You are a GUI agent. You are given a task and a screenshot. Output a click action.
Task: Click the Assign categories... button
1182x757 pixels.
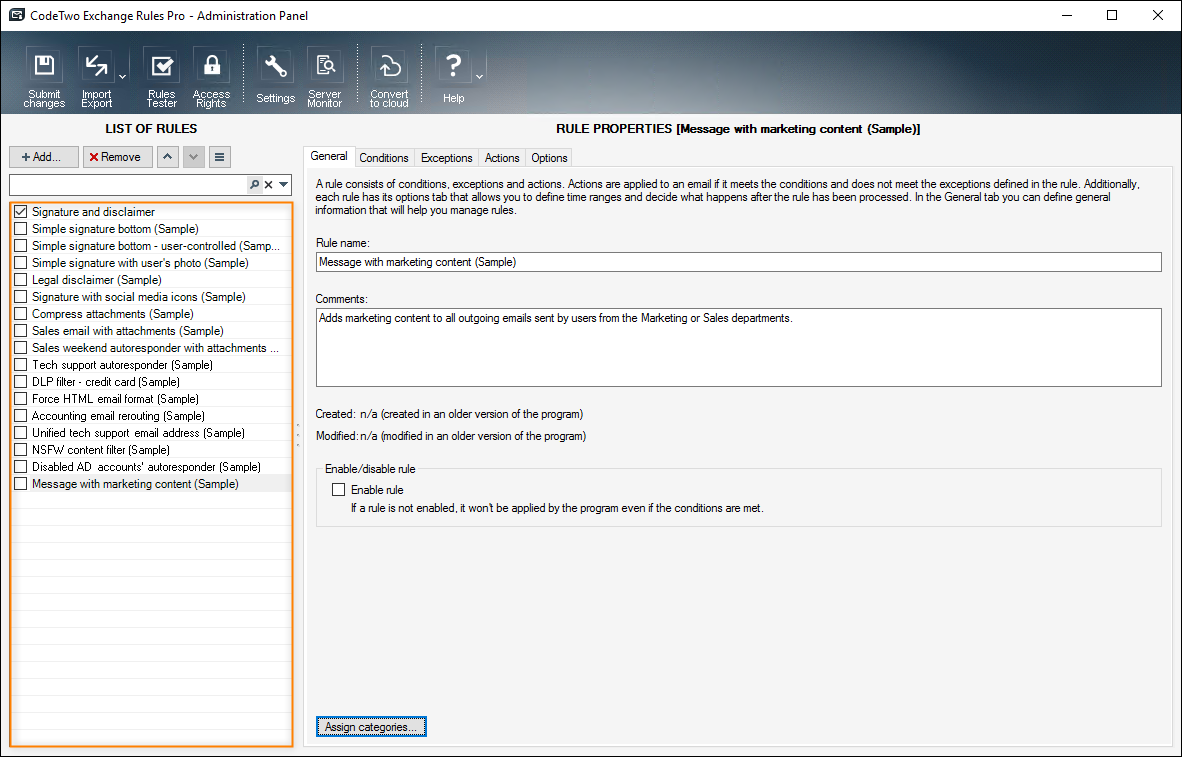click(x=371, y=727)
